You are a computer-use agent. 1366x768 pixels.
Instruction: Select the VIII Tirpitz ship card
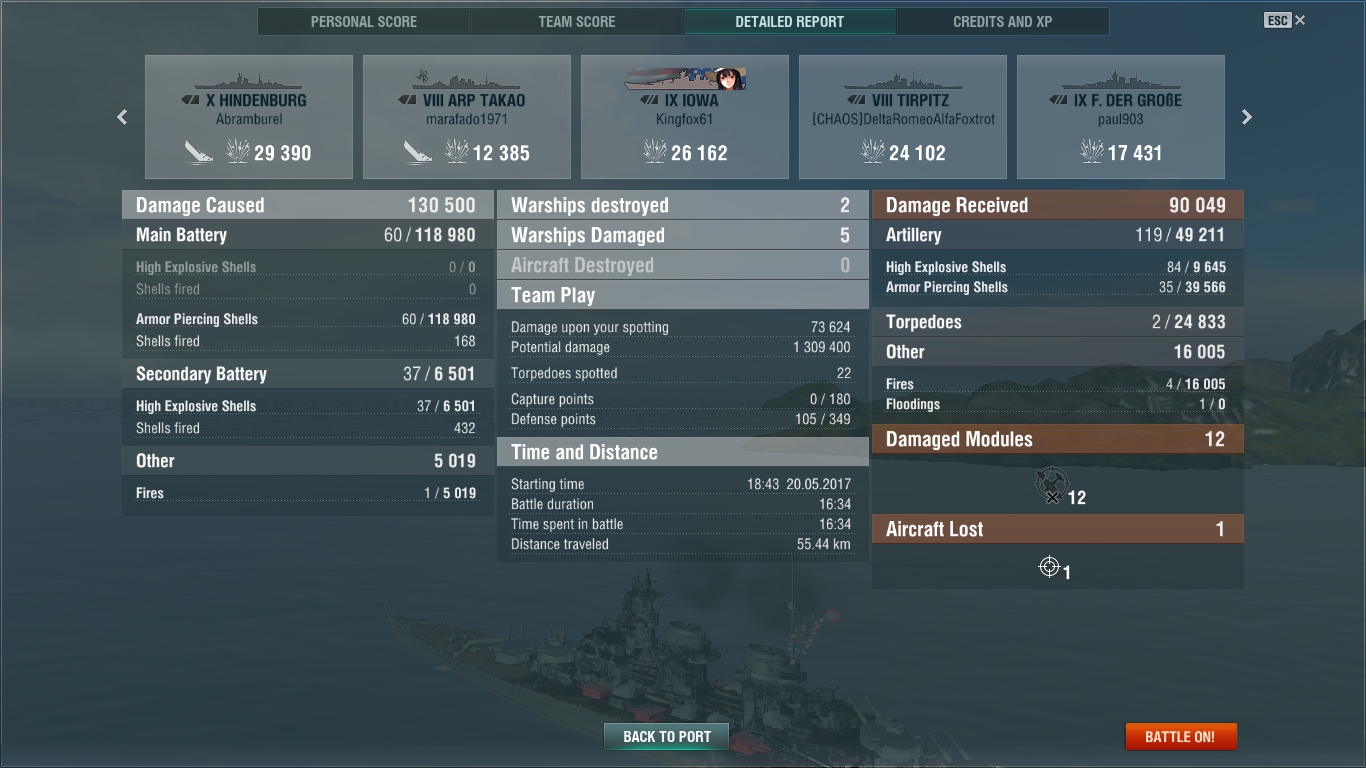point(903,117)
